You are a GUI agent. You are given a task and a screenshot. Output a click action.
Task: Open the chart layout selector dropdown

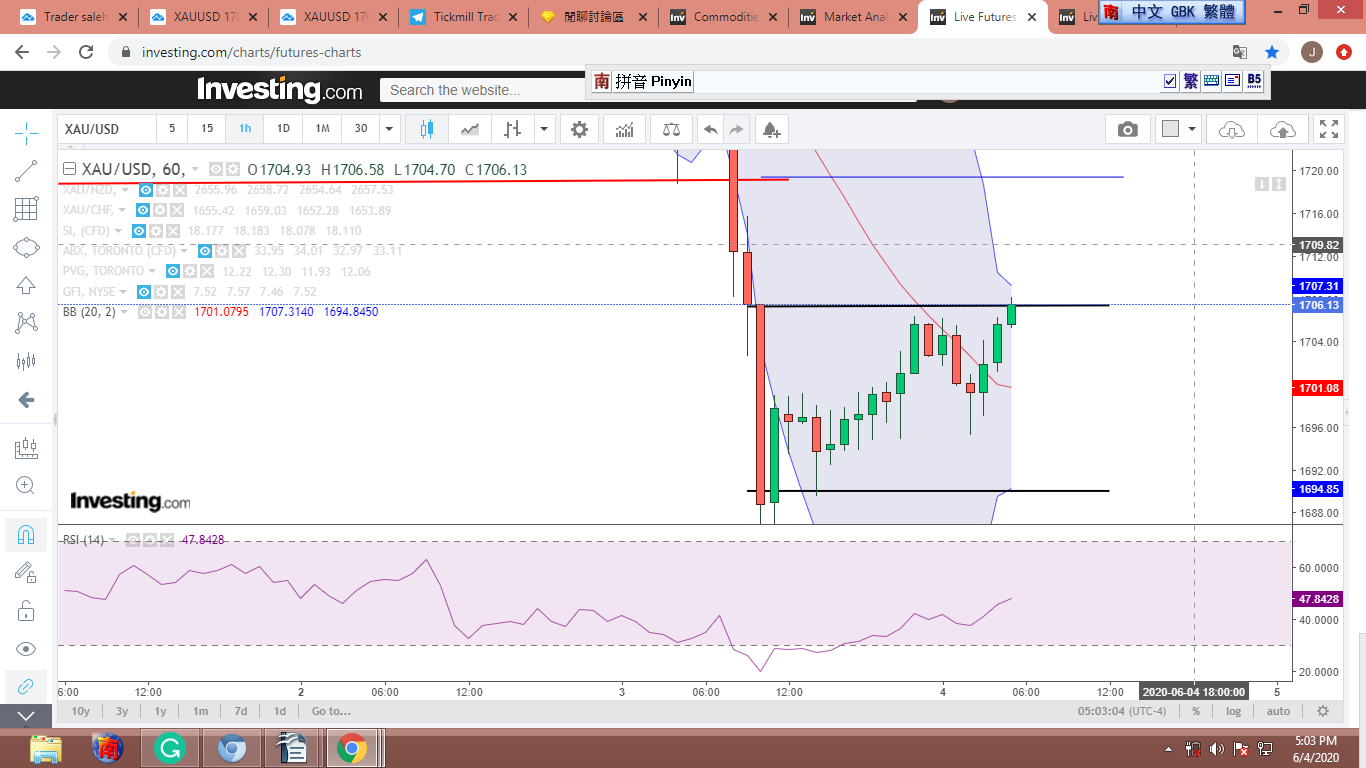(x=1192, y=129)
